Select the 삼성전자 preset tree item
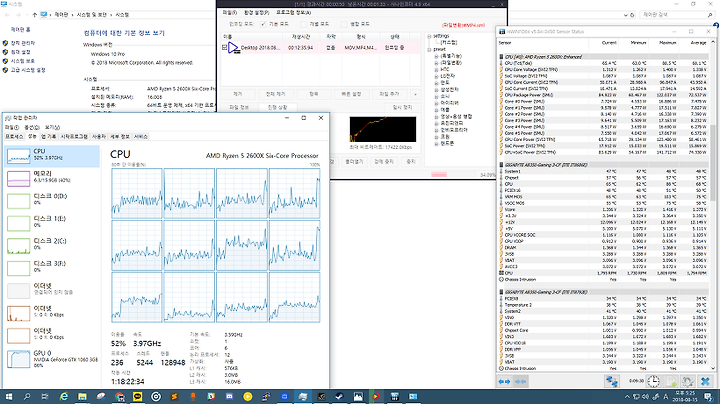Image resolution: width=720 pixels, height=404 pixels. (x=449, y=90)
